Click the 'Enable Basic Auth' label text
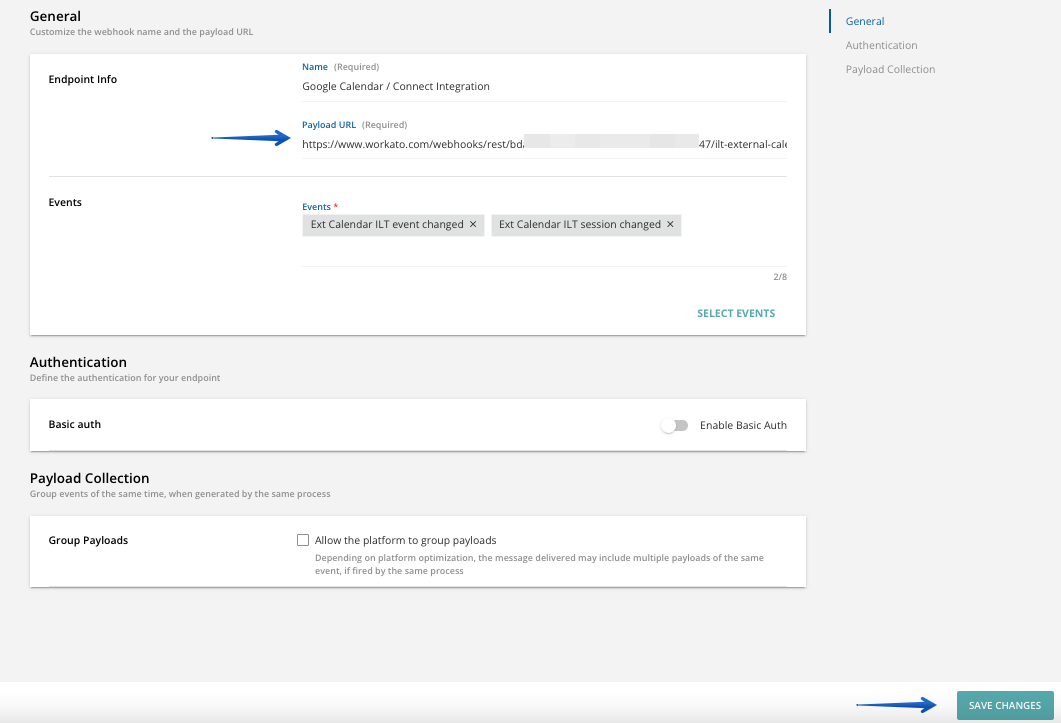This screenshot has width=1061, height=723. click(743, 425)
